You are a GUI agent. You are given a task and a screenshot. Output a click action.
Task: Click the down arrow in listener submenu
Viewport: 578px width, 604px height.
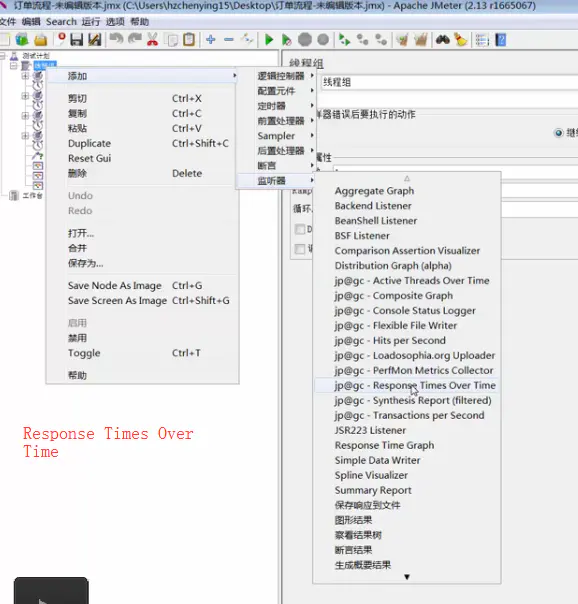tap(407, 577)
